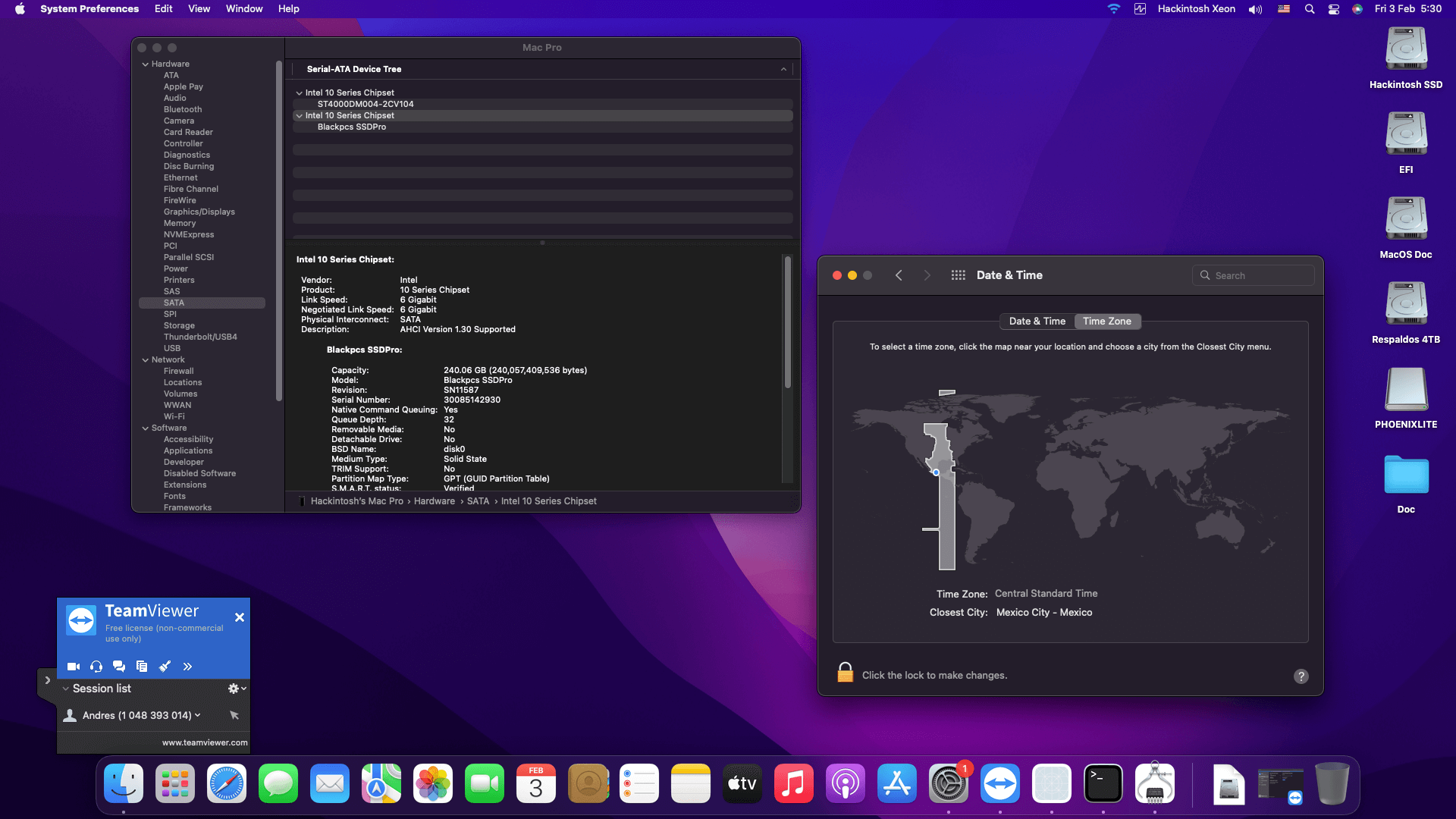Click the sidebar scrollbar in System Information
Viewport: 1456px width, 819px height.
click(279, 231)
